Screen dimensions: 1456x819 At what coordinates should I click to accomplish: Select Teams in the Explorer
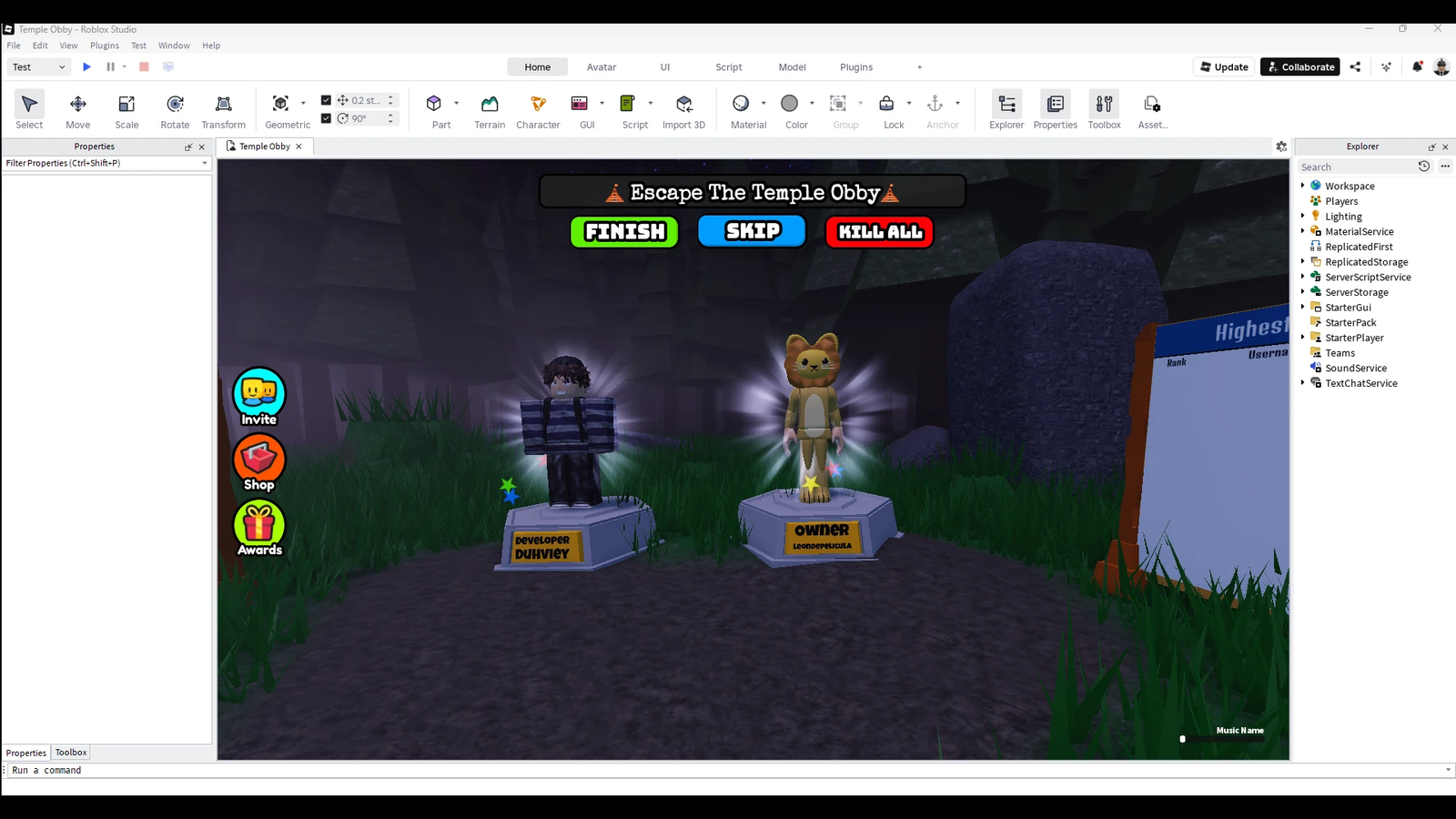[1340, 353]
